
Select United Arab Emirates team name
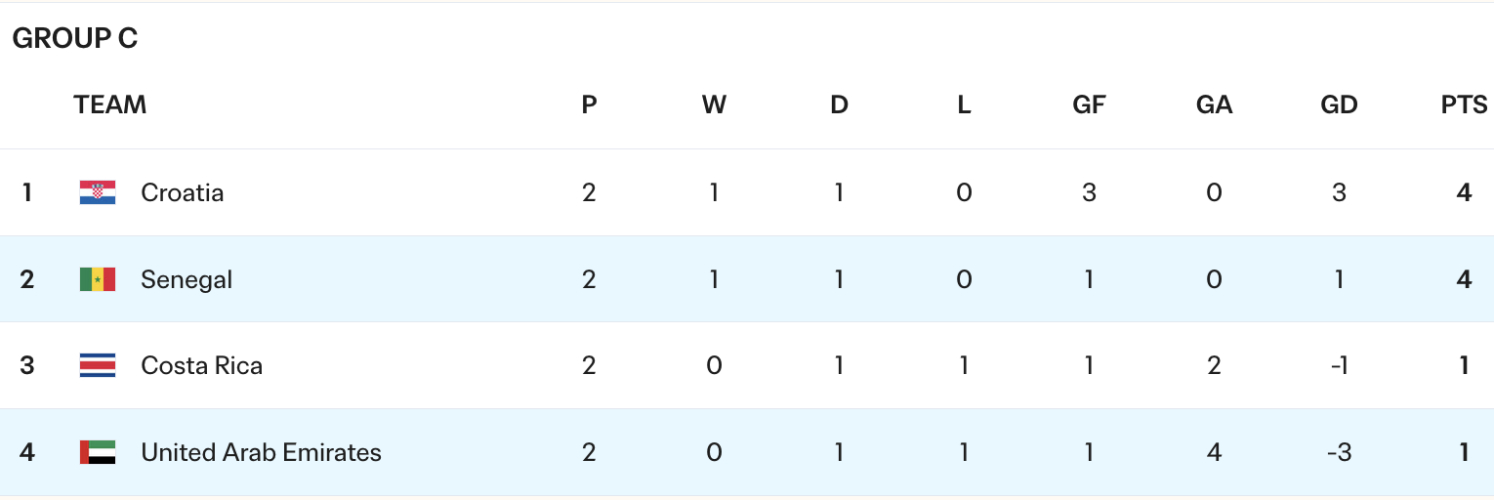(x=261, y=453)
